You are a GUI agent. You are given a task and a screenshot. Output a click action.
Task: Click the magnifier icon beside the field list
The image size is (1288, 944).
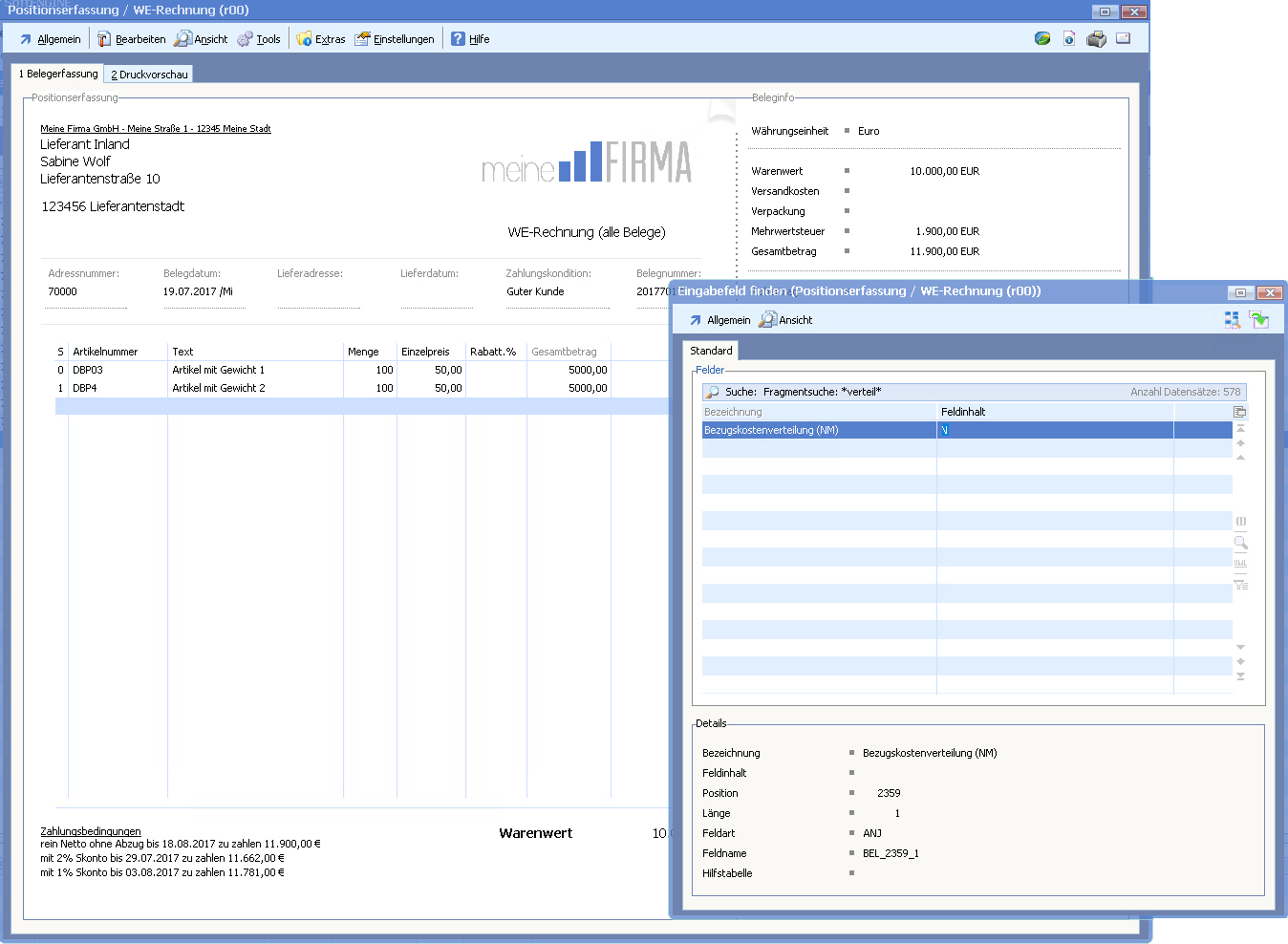[1240, 543]
